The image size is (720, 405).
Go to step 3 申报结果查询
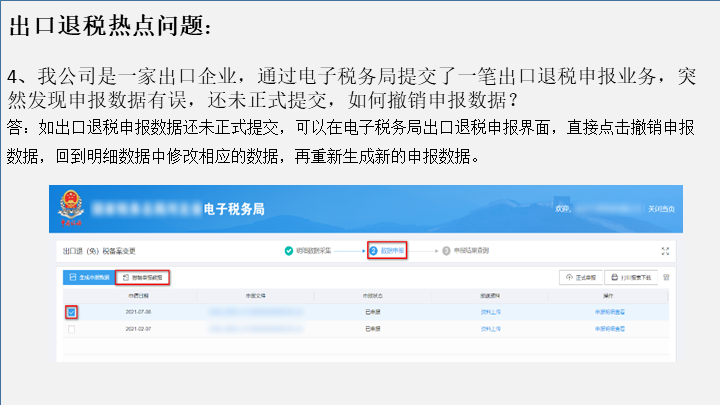pos(466,251)
